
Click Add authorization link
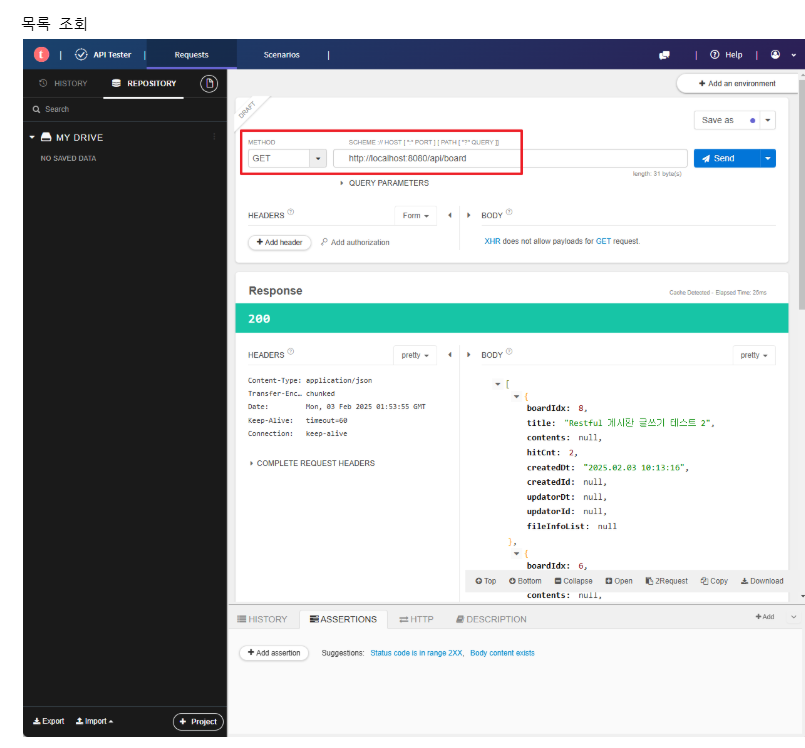pyautogui.click(x=355, y=242)
